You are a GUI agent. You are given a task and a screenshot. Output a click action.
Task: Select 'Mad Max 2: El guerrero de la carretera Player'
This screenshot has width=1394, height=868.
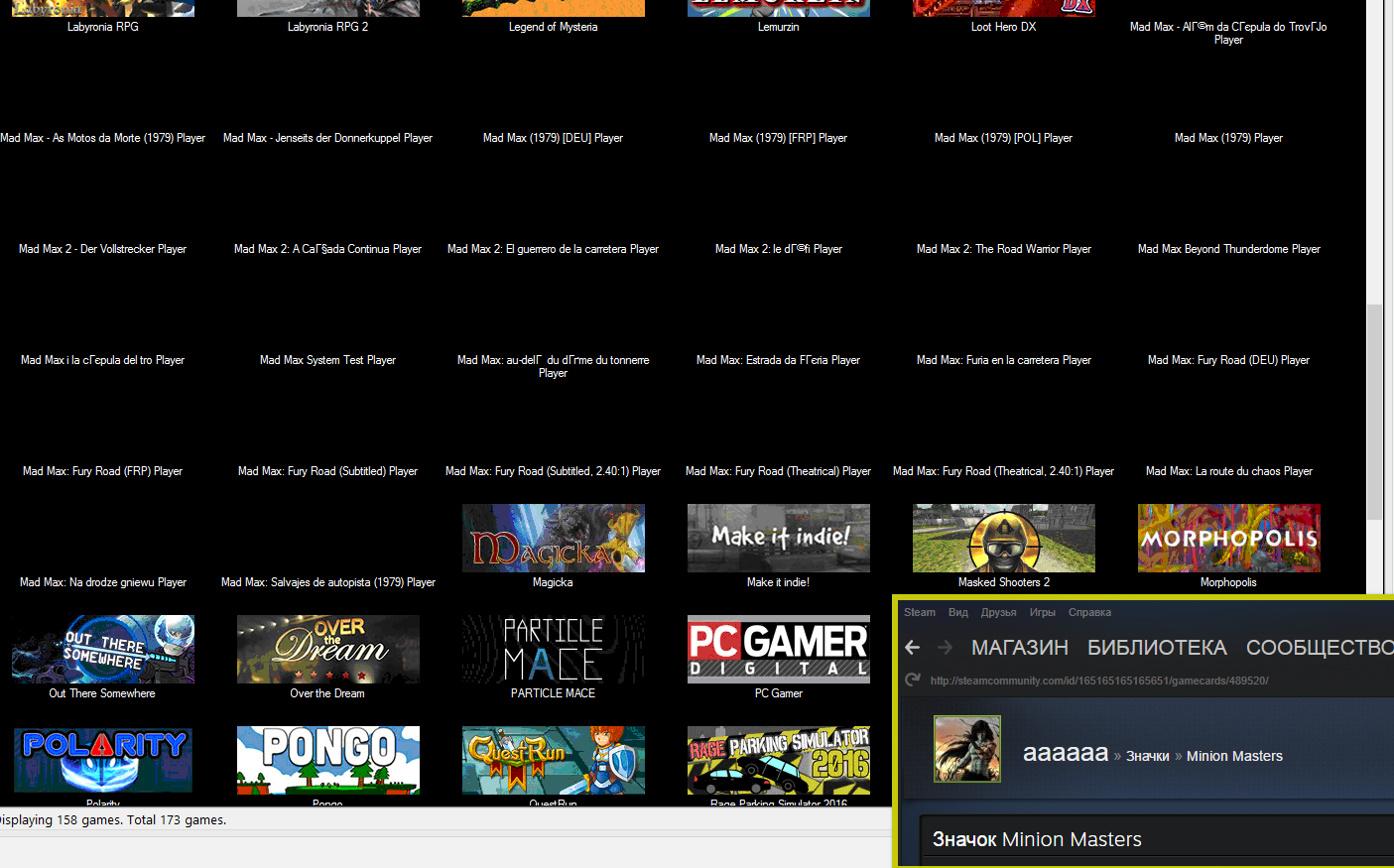pyautogui.click(x=553, y=249)
